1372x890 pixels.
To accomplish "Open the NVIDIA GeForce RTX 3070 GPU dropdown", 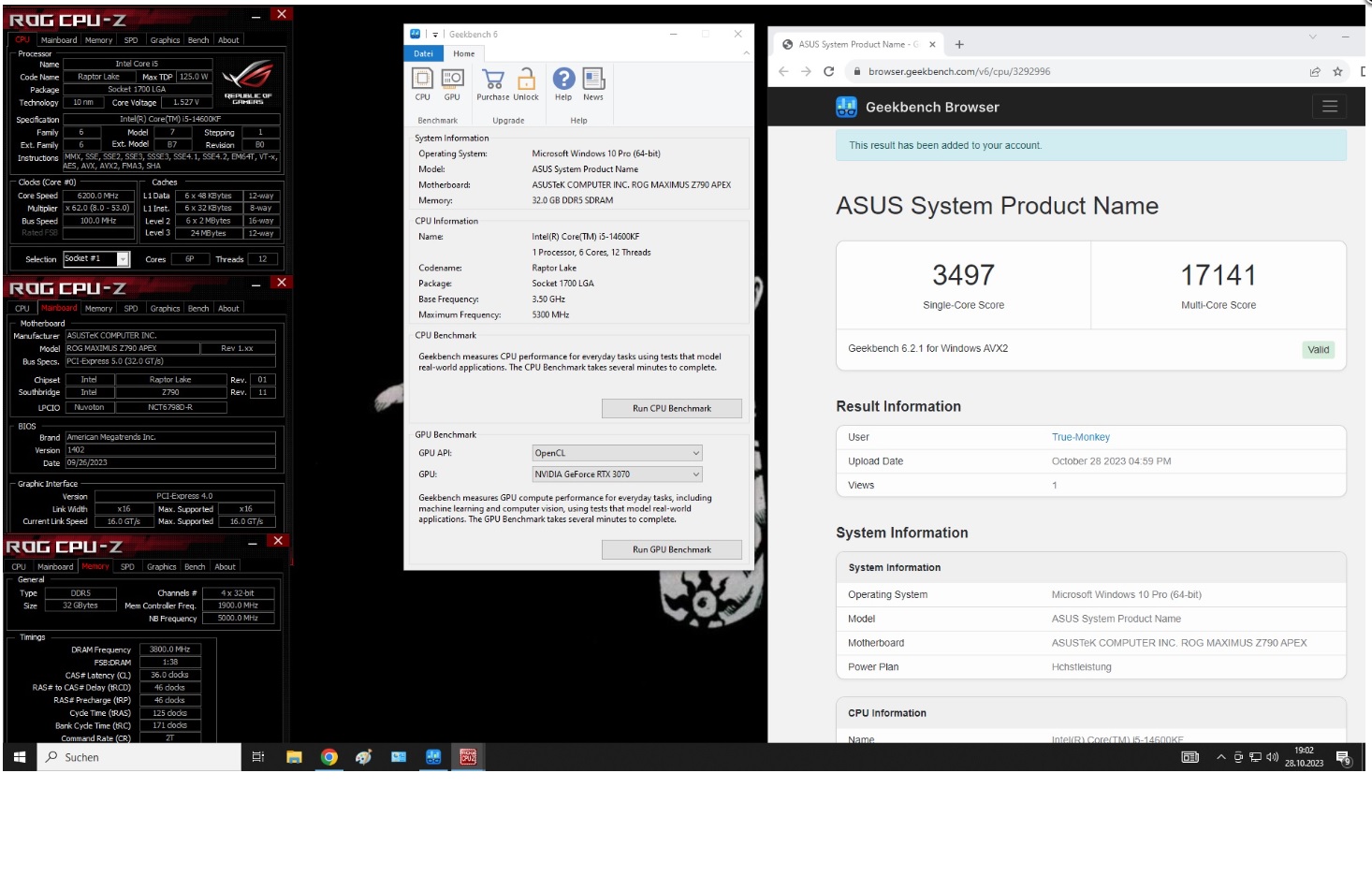I will point(617,474).
